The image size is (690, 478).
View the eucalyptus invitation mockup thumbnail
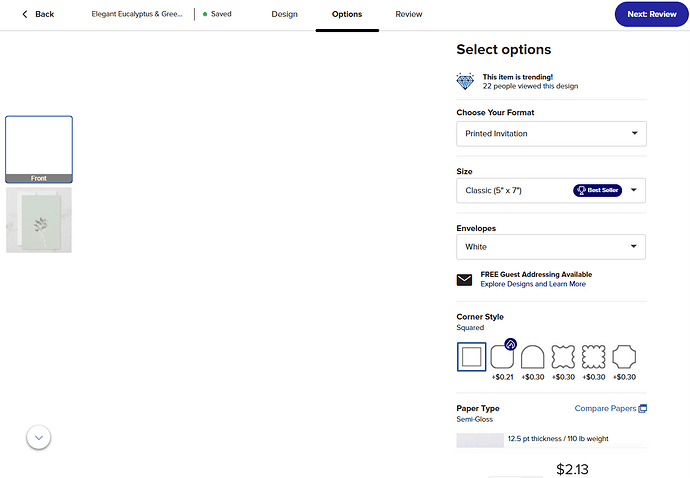tap(39, 220)
